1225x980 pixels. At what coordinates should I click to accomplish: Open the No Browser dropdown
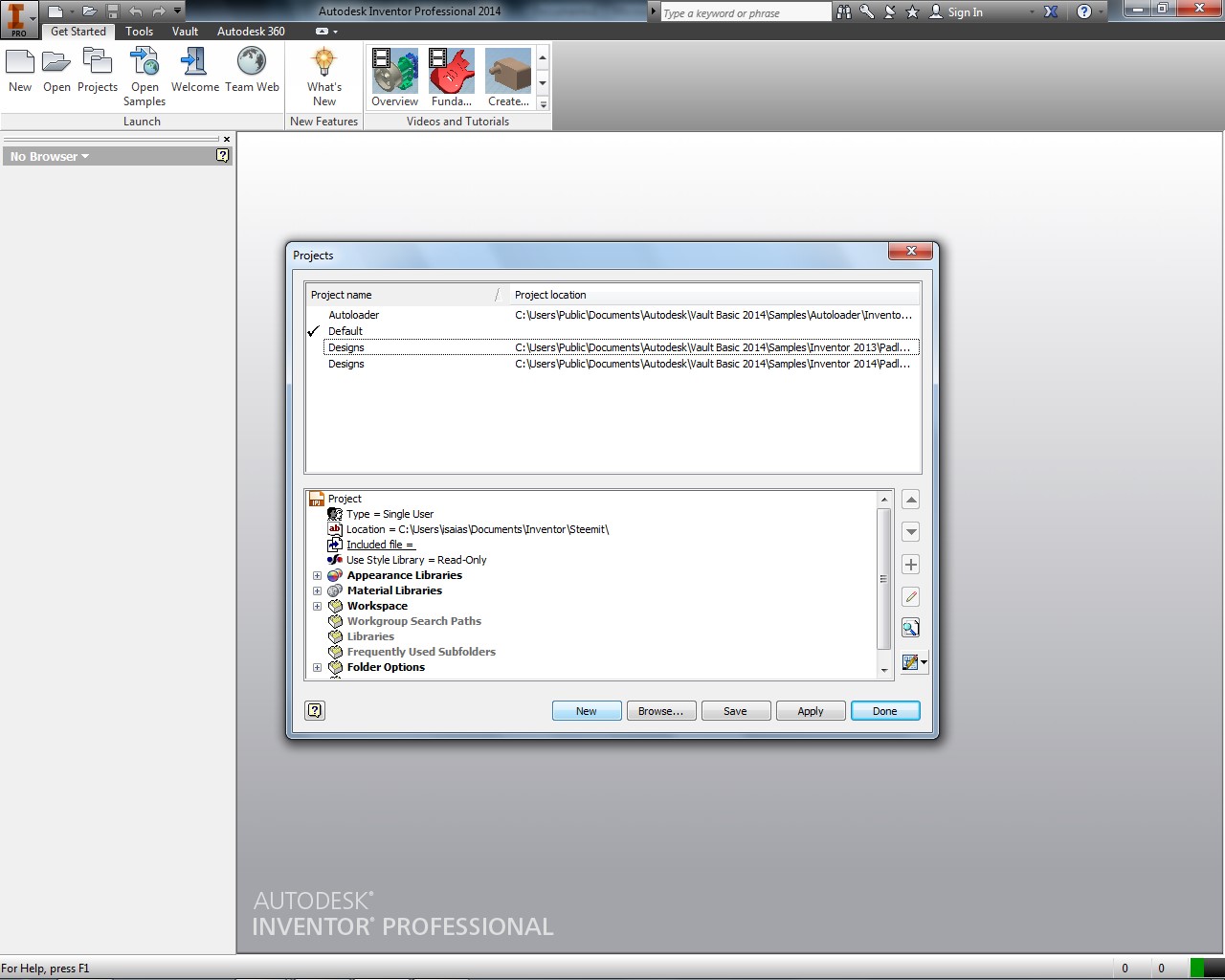pyautogui.click(x=50, y=156)
